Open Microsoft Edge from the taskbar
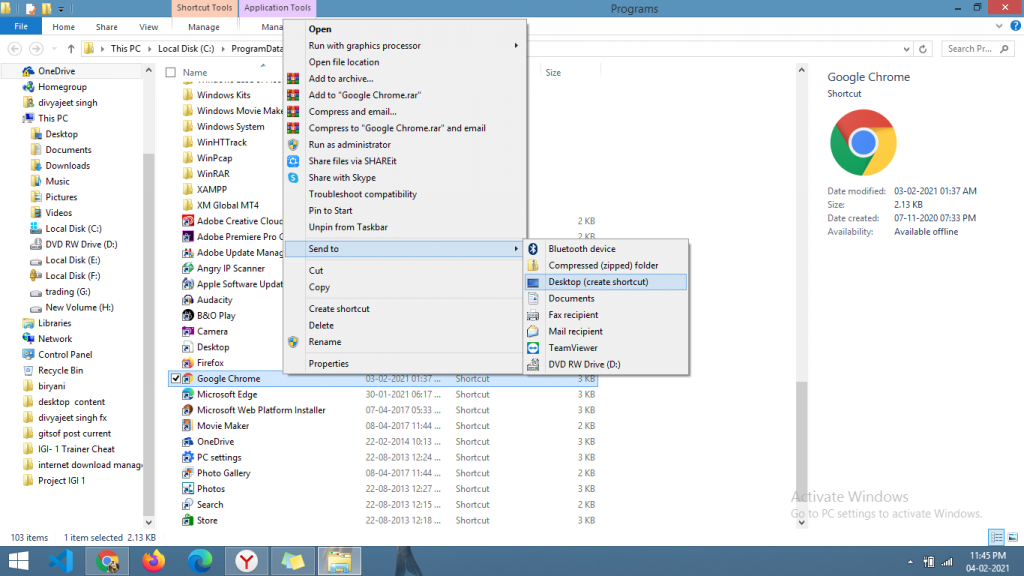 (200, 561)
